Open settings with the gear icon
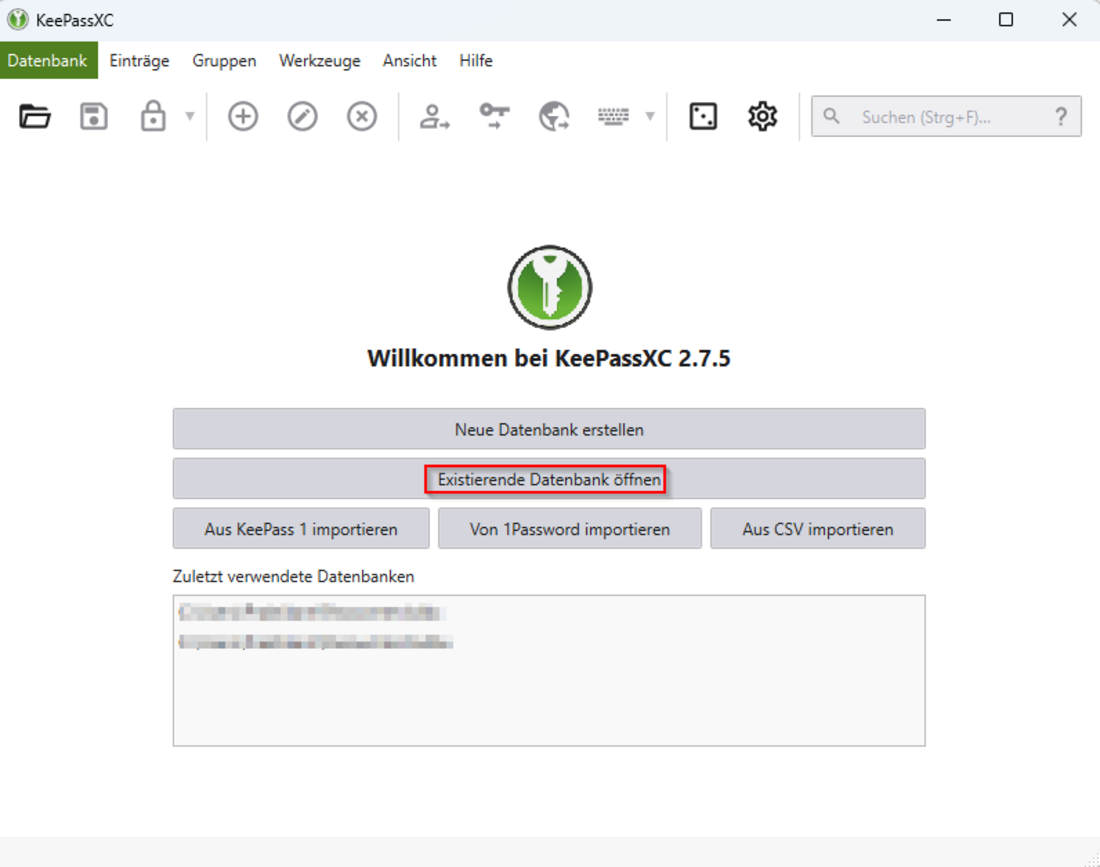This screenshot has height=867, width=1100. pos(762,116)
